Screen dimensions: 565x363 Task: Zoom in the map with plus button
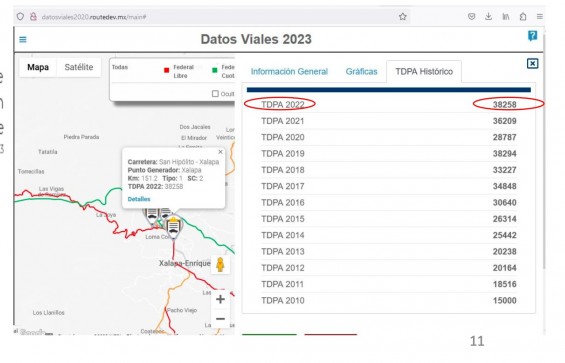point(220,299)
